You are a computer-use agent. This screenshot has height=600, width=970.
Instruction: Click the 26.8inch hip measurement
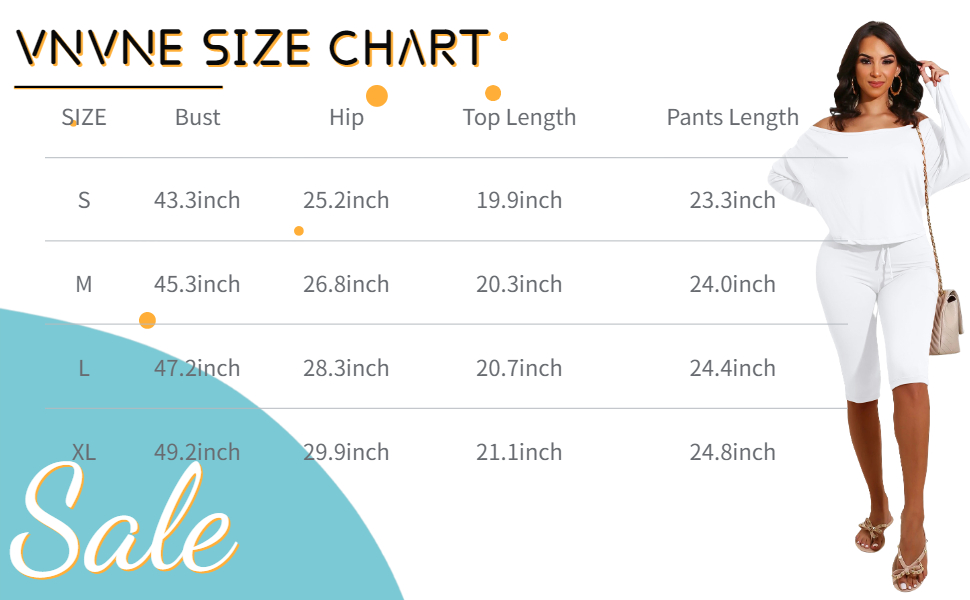click(x=346, y=284)
